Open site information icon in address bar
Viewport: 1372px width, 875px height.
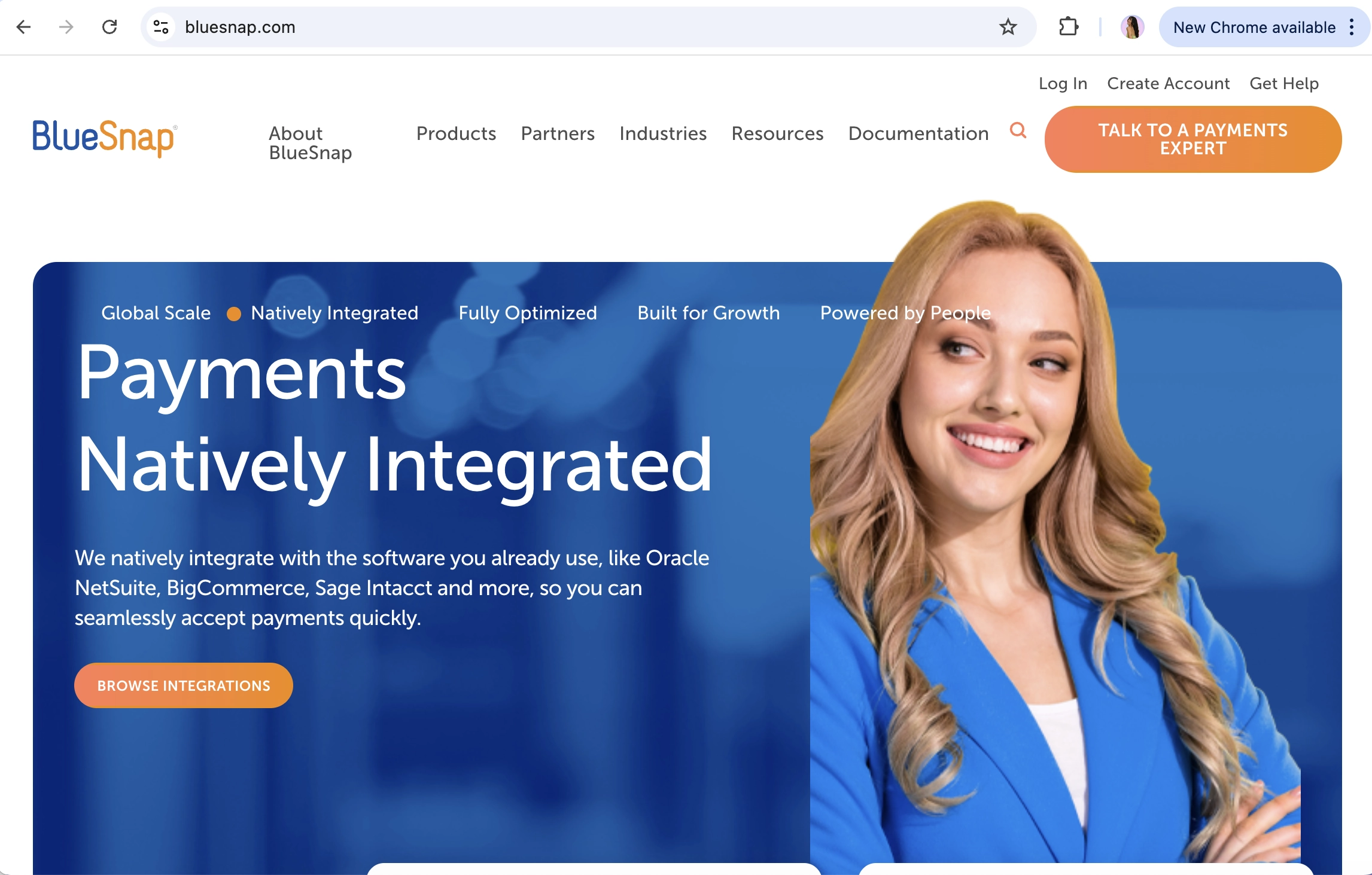(x=161, y=27)
